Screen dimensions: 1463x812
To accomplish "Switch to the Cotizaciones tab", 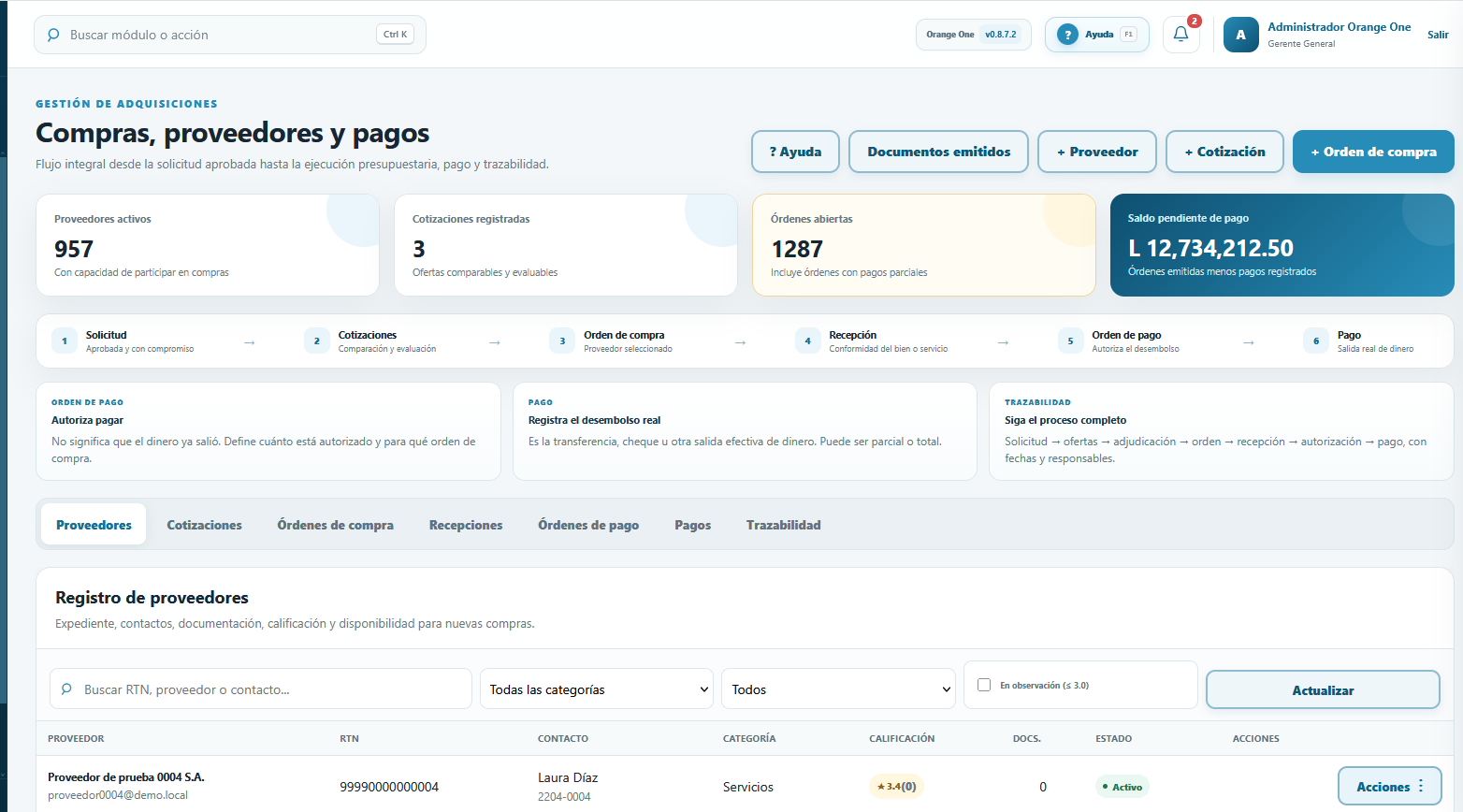I will 205,525.
